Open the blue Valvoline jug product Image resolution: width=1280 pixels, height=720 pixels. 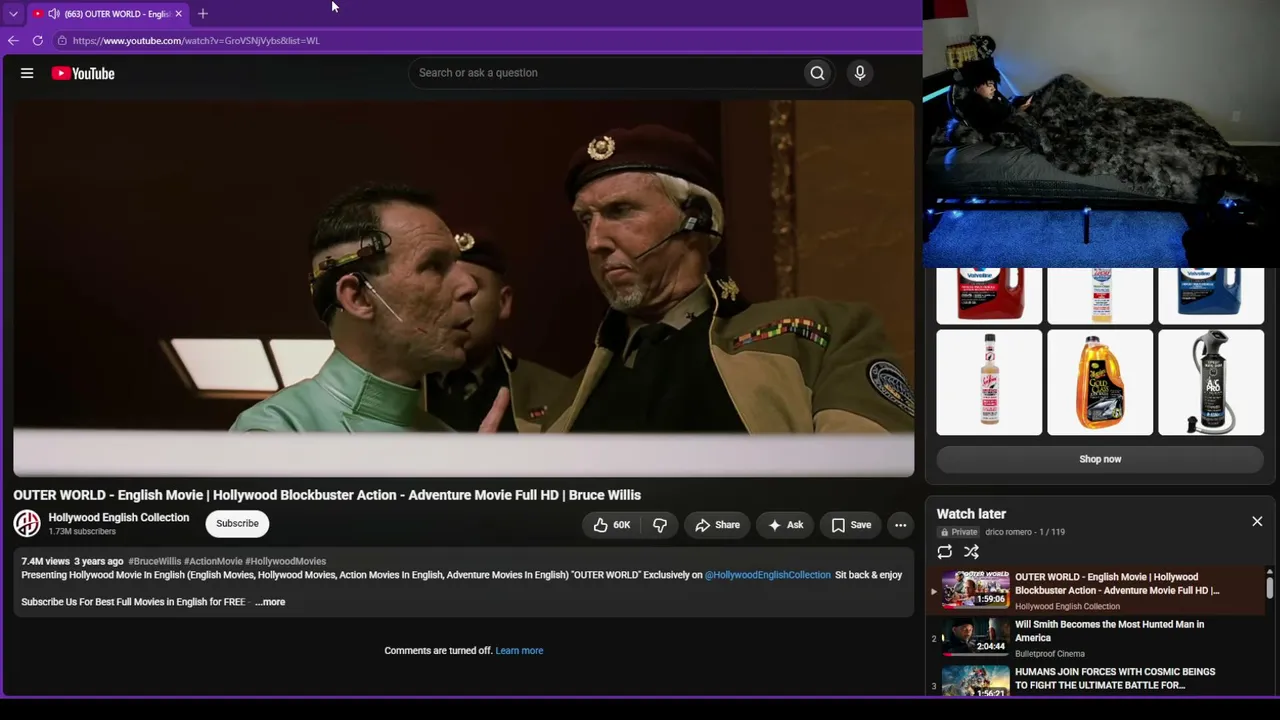pos(1211,296)
